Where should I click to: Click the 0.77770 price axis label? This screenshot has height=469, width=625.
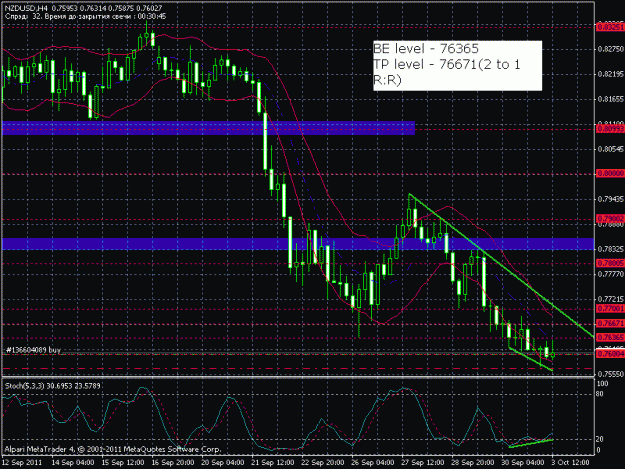(610, 274)
